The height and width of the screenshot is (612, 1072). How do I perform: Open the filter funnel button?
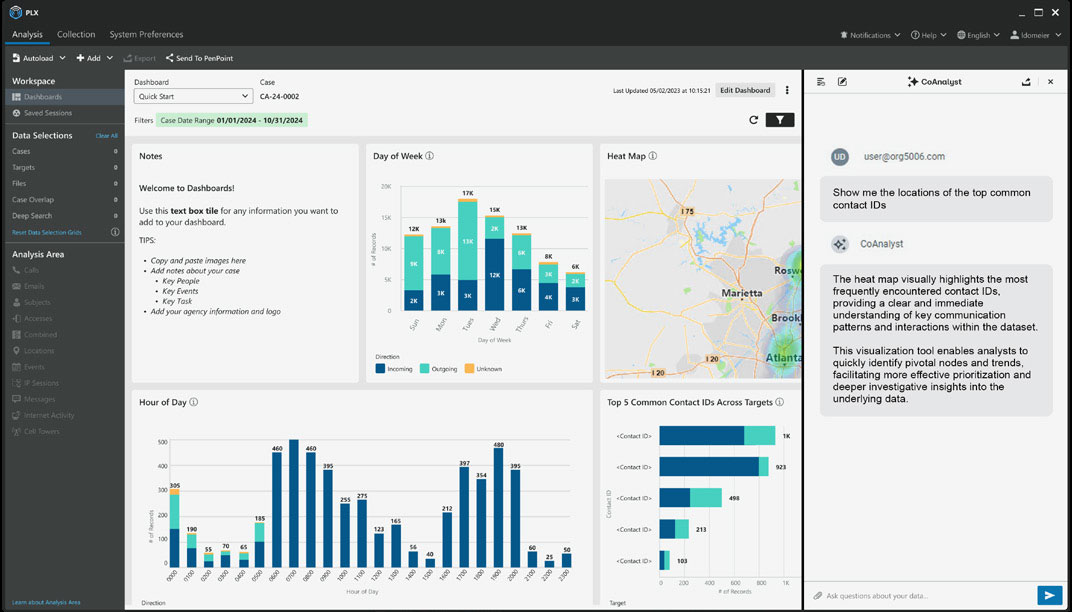[779, 120]
